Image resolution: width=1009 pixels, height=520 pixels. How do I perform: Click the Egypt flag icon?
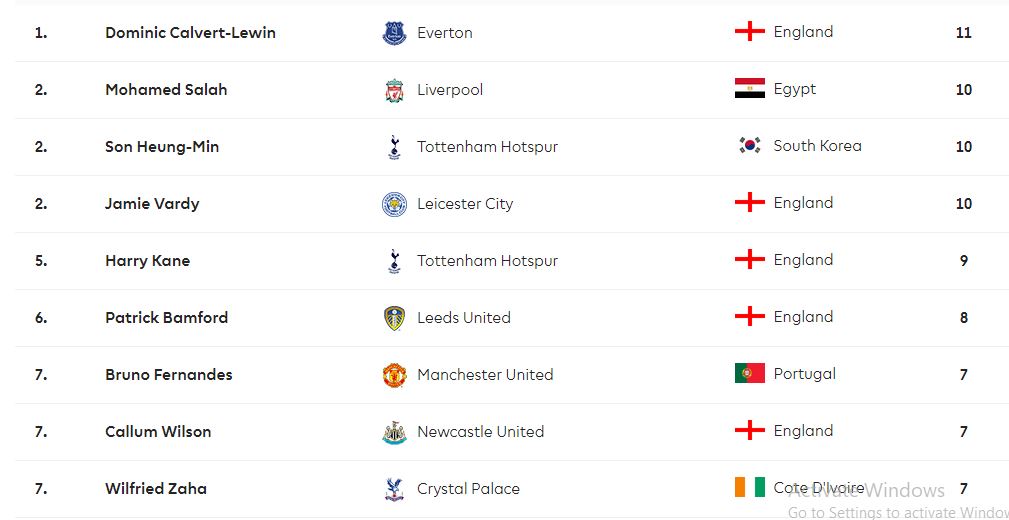click(x=749, y=89)
